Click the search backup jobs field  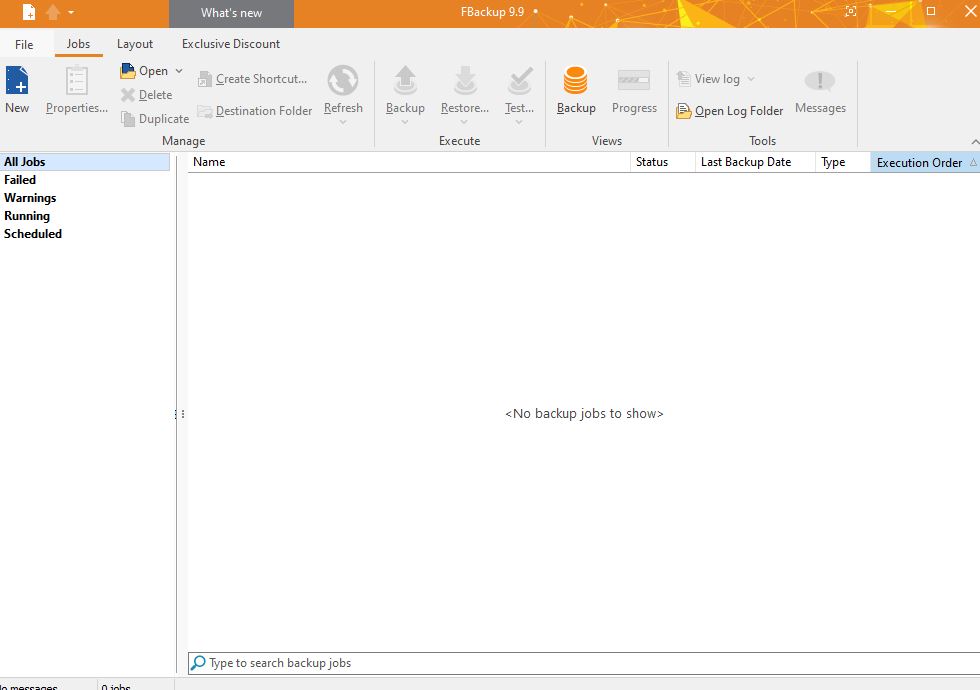coord(584,663)
